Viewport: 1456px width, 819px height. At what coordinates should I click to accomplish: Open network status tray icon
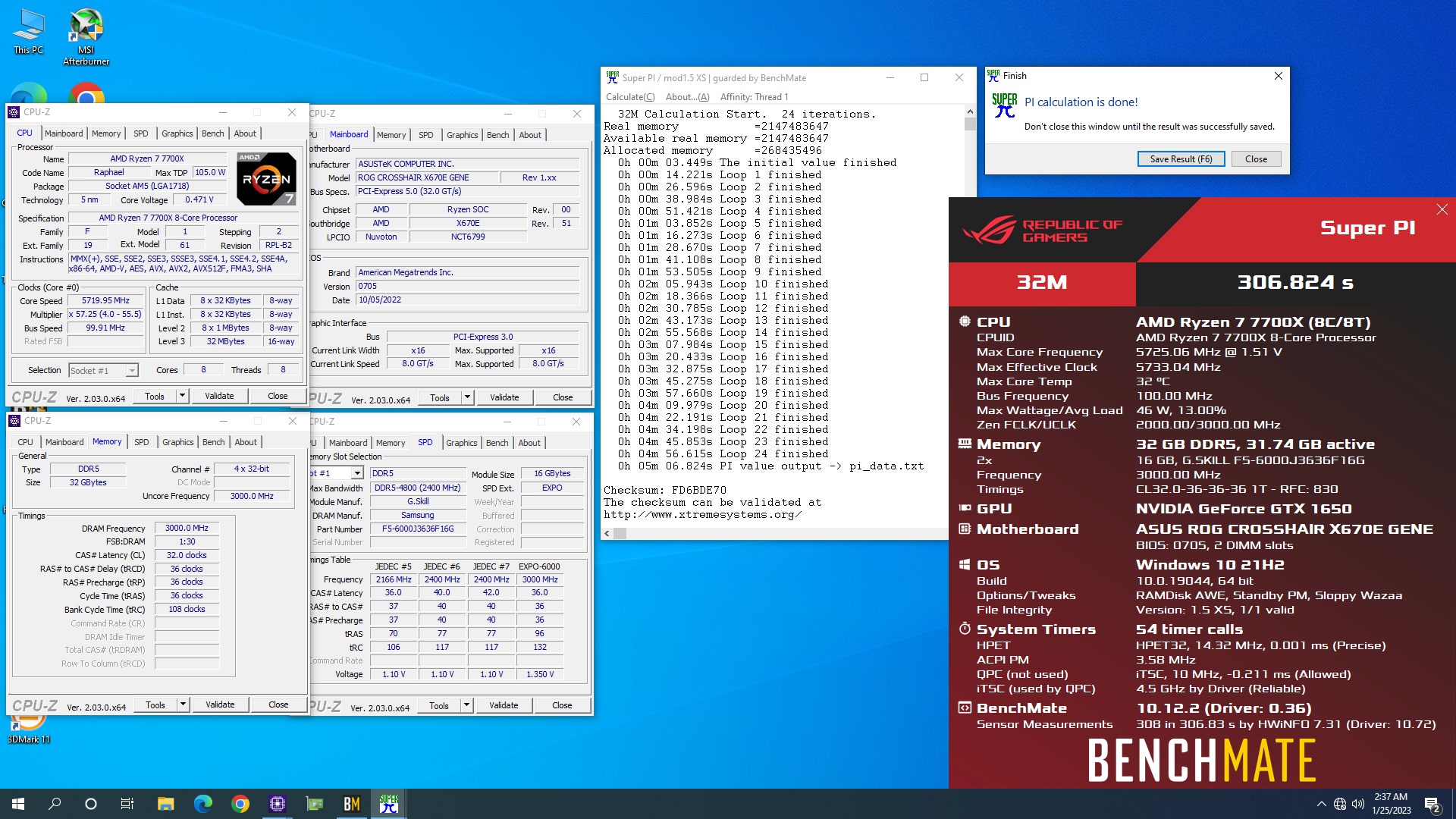click(1340, 804)
